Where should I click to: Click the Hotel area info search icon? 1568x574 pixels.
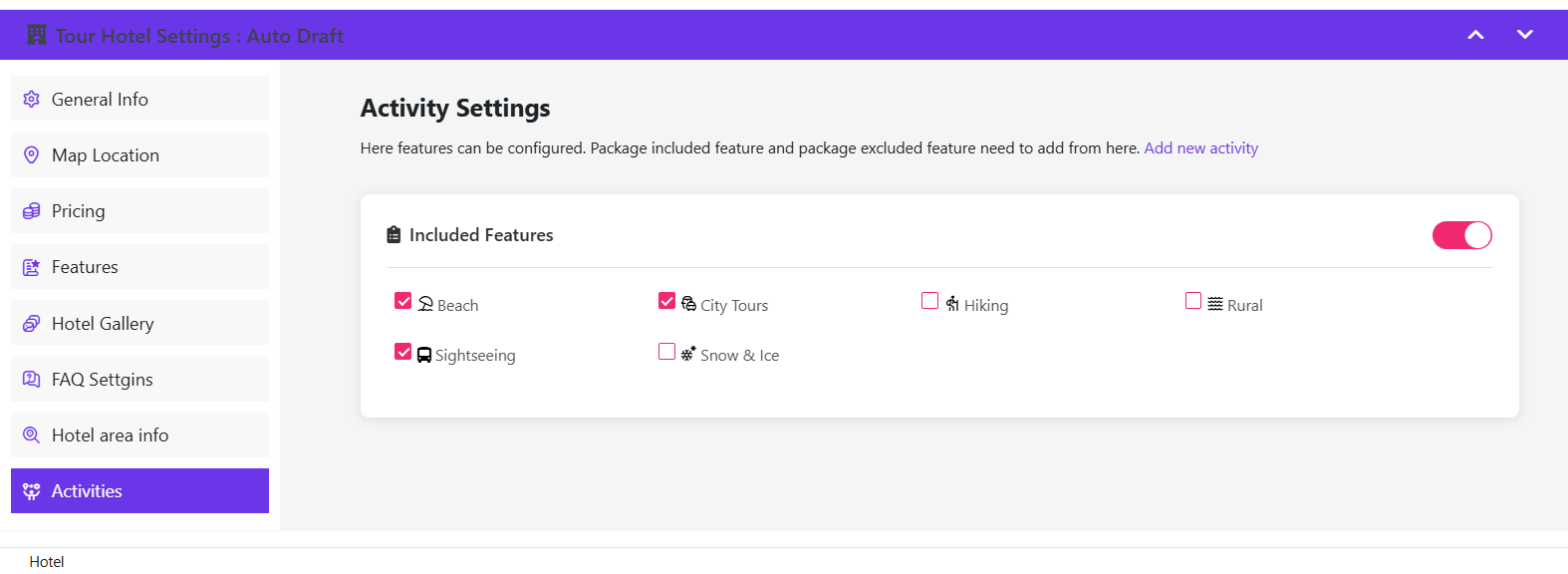[32, 435]
